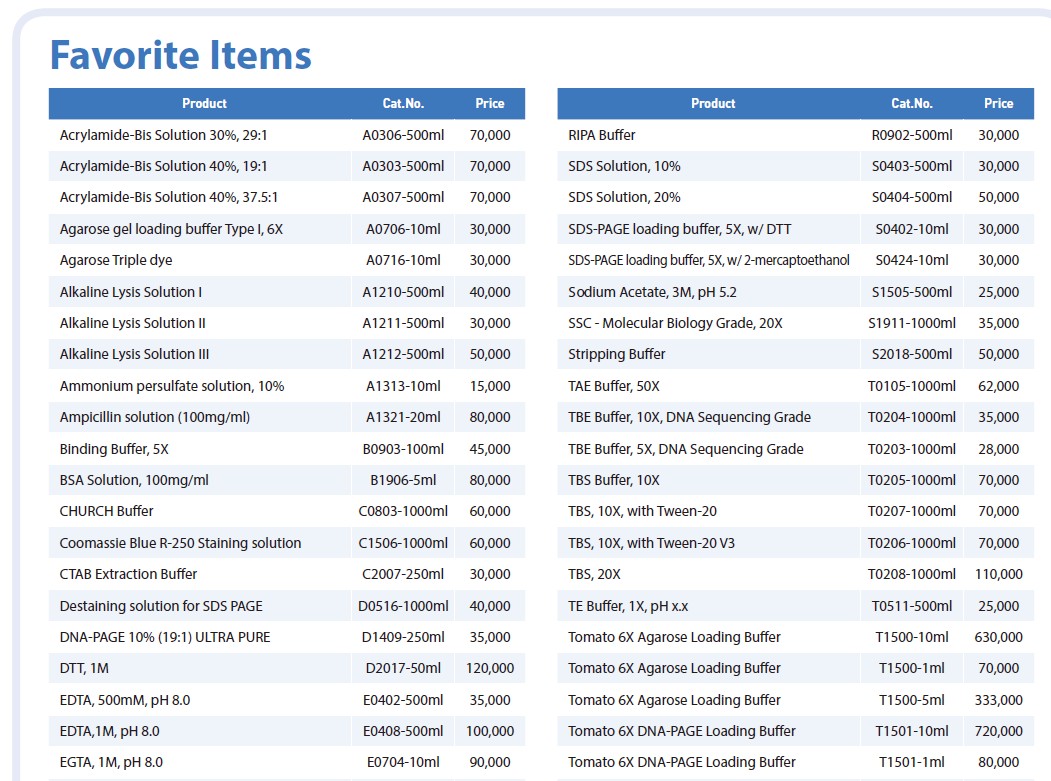Image resolution: width=1051 pixels, height=781 pixels.
Task: Click TAE Buffer, 50X product name
Action: coord(614,386)
